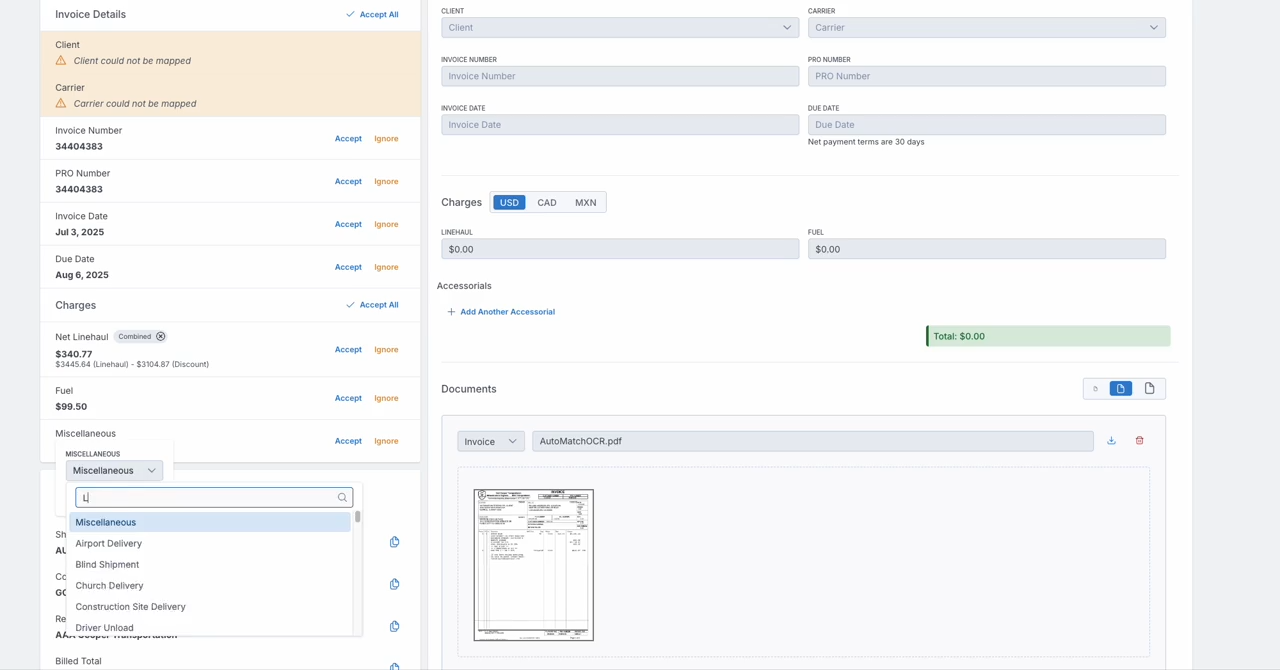The width and height of the screenshot is (1280, 670).
Task: Open the Invoice document type dropdown
Action: [x=491, y=441]
